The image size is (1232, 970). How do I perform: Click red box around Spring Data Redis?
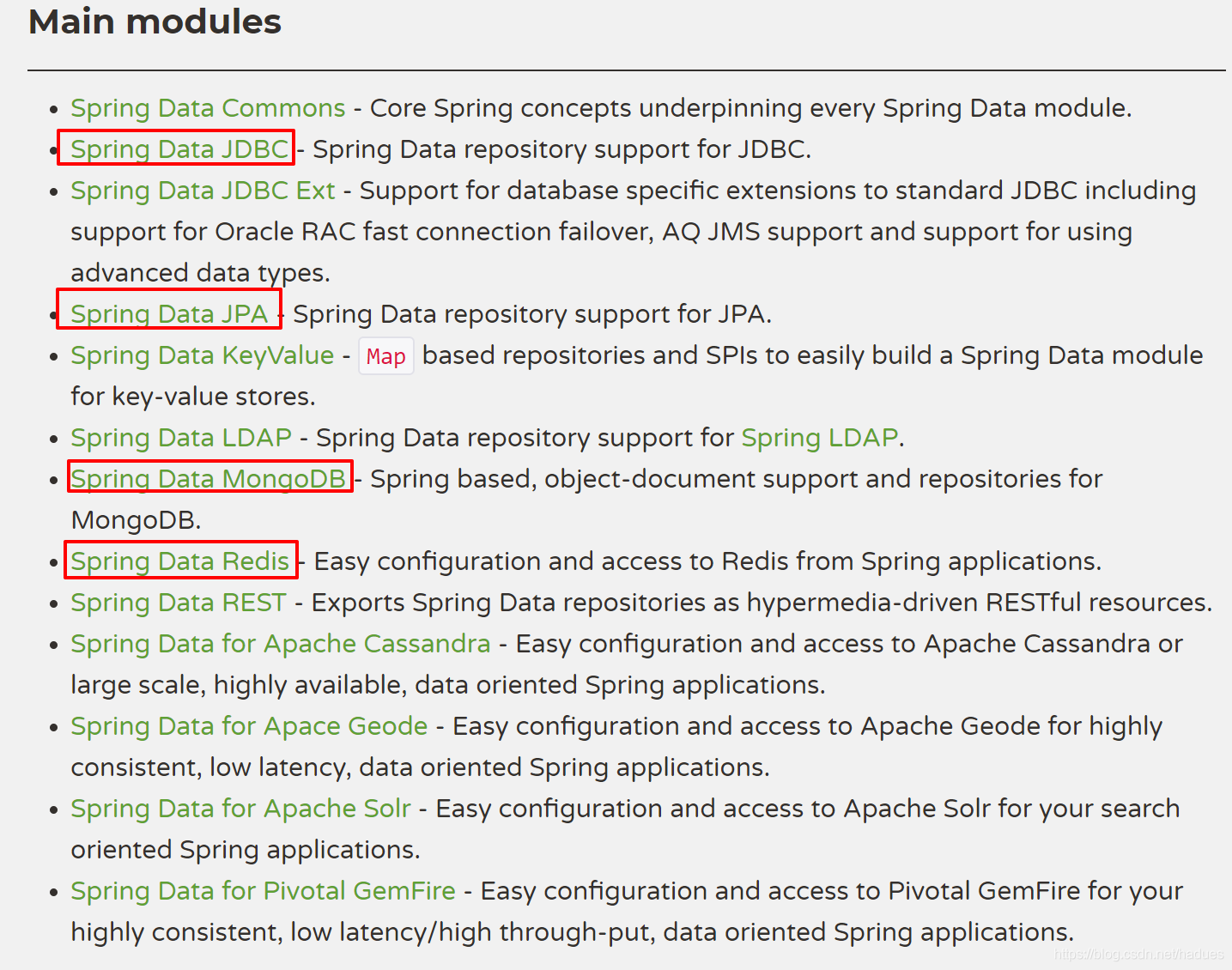180,541
